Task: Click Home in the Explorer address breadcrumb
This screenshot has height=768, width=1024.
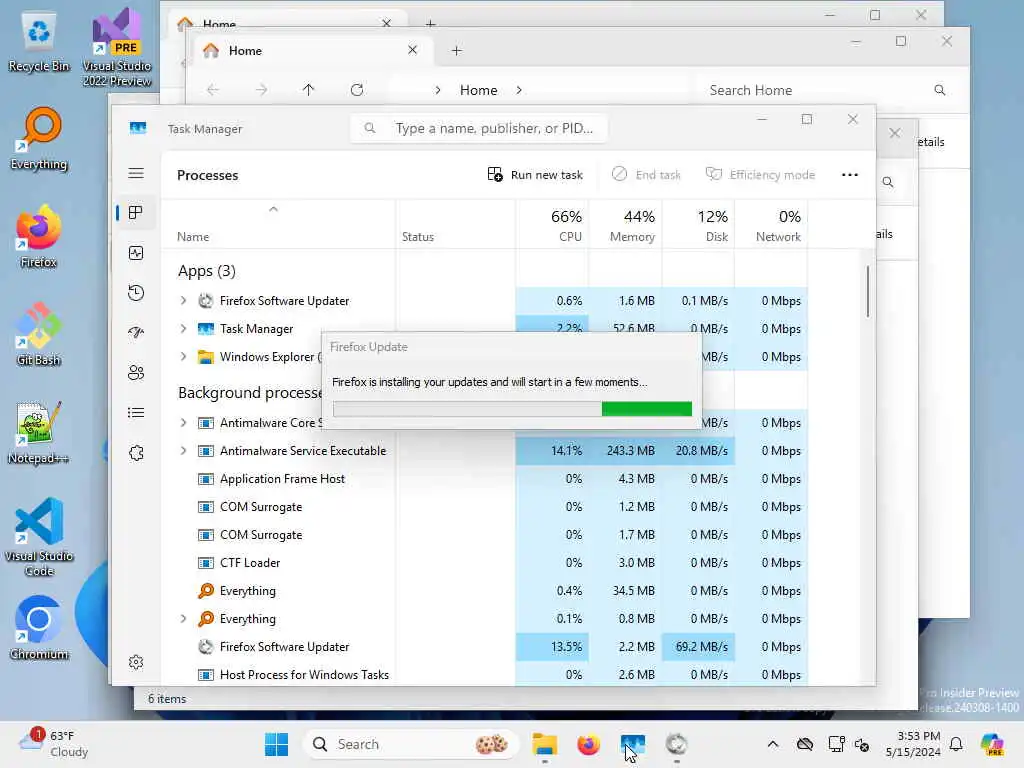Action: [479, 90]
